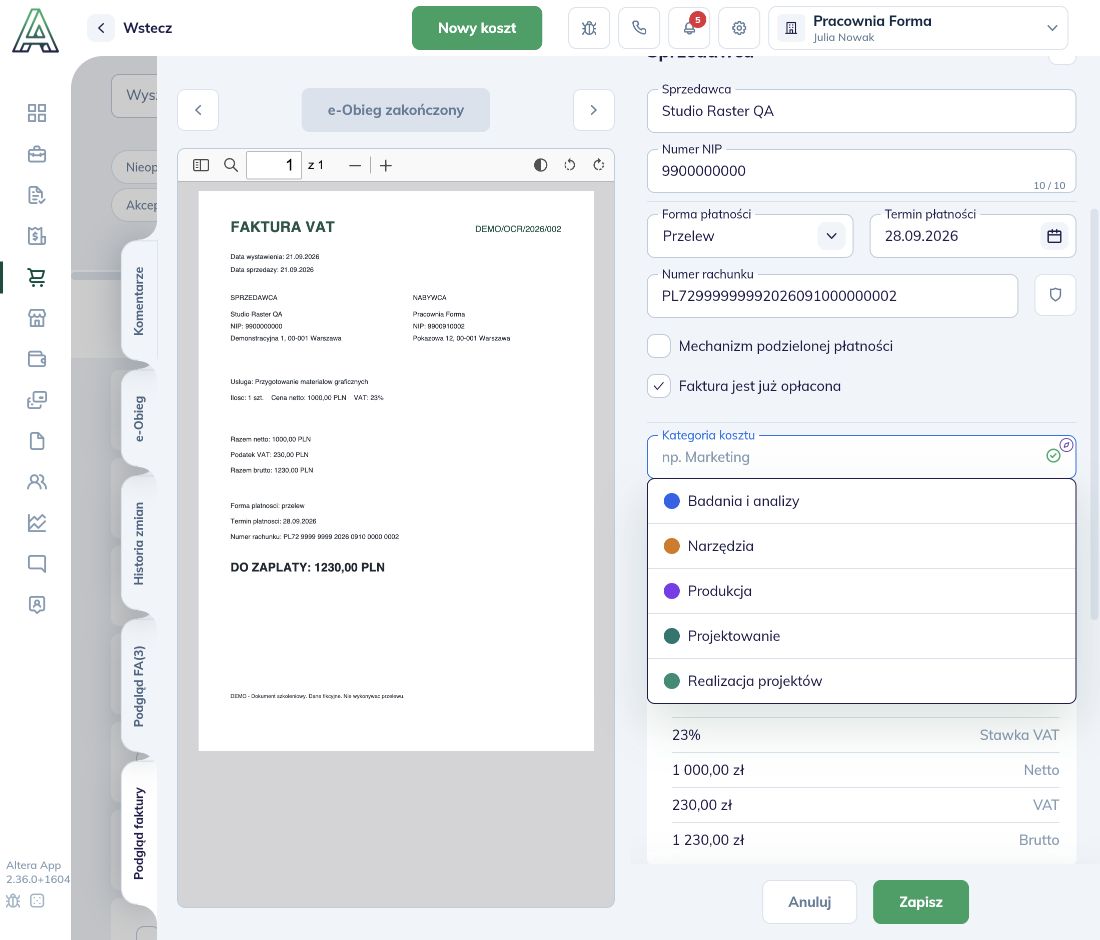Enable Mechanizm podzielonej płatności checkbox

[659, 346]
